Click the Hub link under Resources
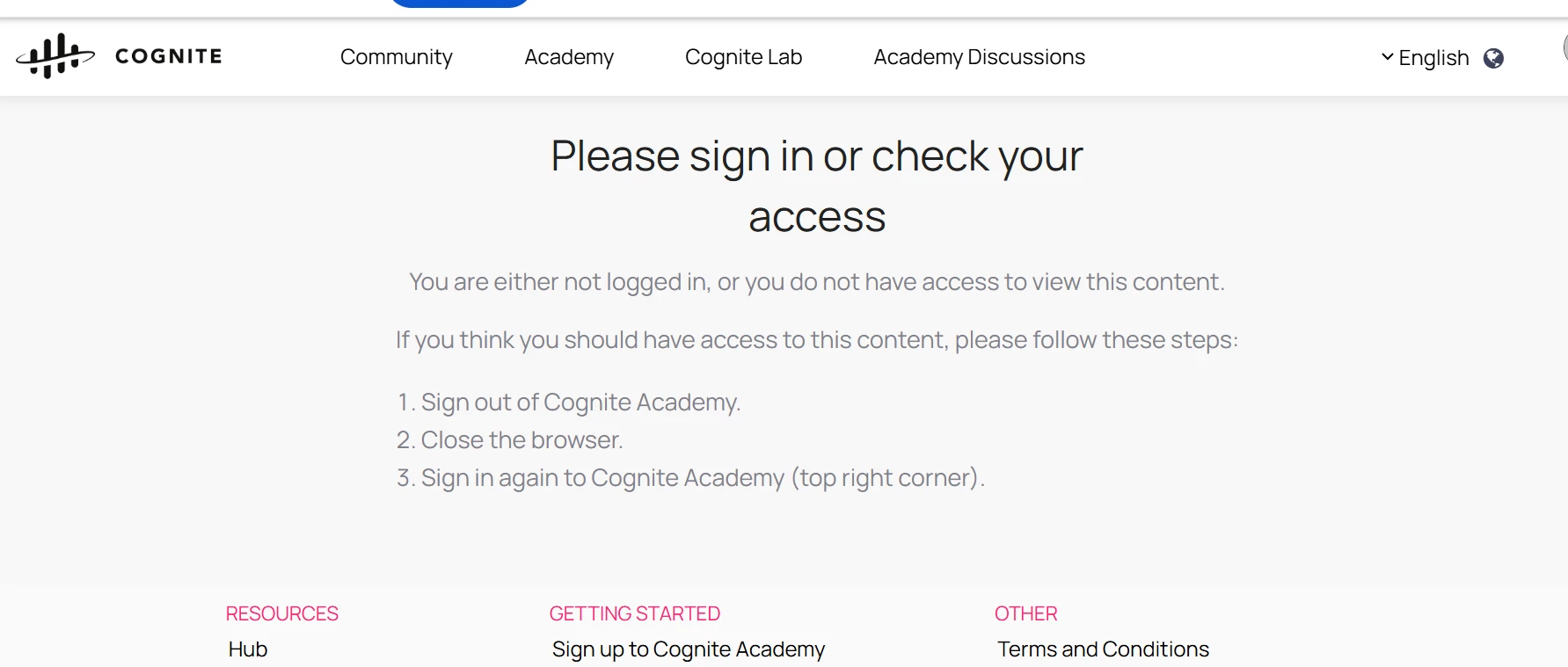This screenshot has width=1568, height=667. pyautogui.click(x=248, y=649)
